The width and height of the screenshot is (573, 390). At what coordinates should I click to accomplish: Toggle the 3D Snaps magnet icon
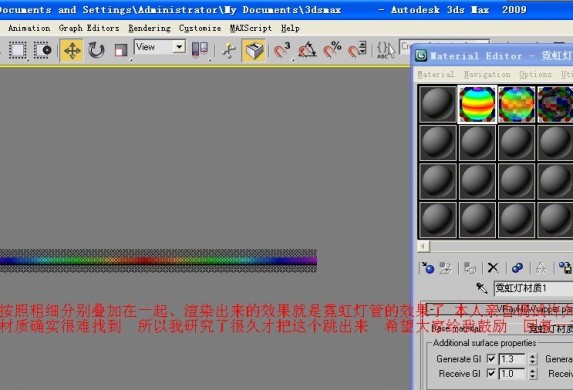coord(282,50)
